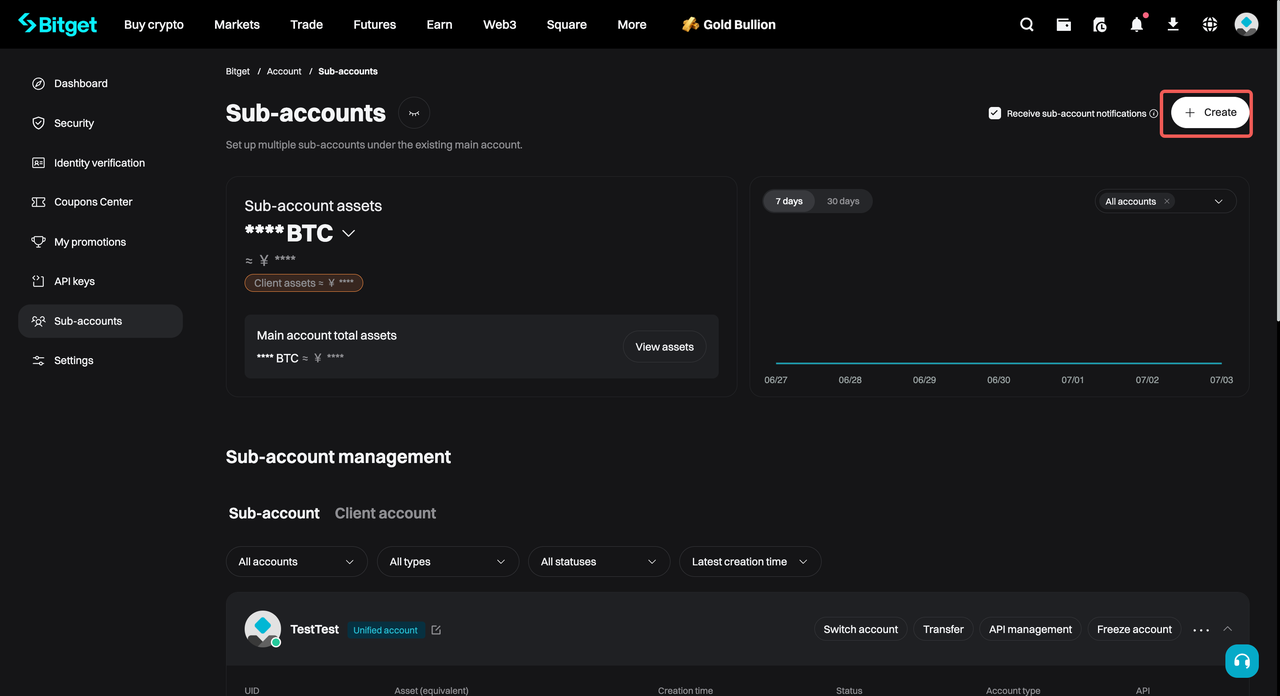Collapse the TestTest account row
Screen dimensions: 1280x696
click(1228, 629)
